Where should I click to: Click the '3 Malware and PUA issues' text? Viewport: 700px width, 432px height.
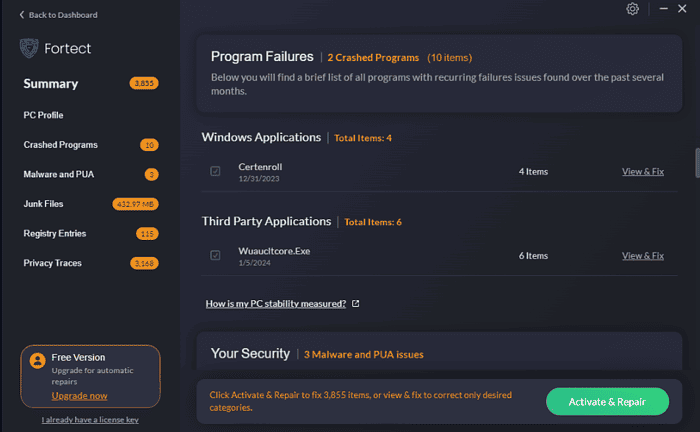point(364,354)
